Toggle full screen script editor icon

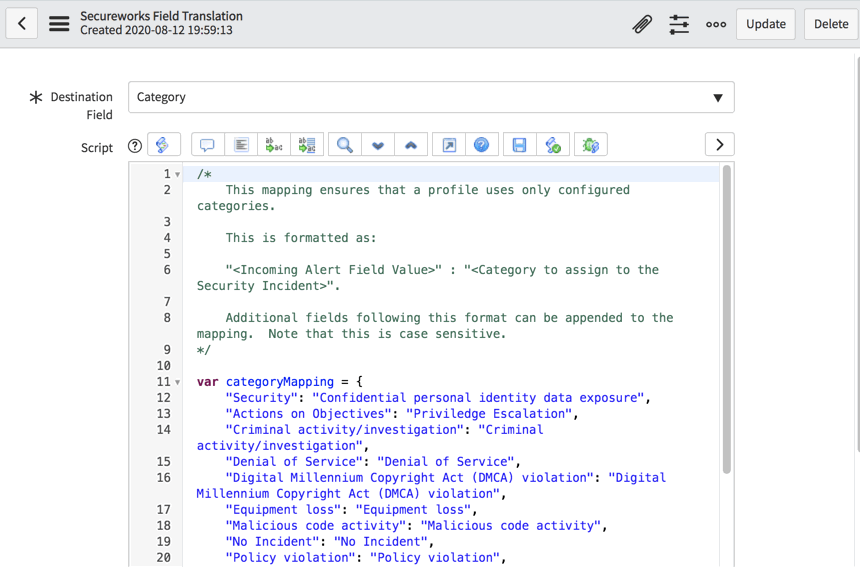[x=449, y=145]
